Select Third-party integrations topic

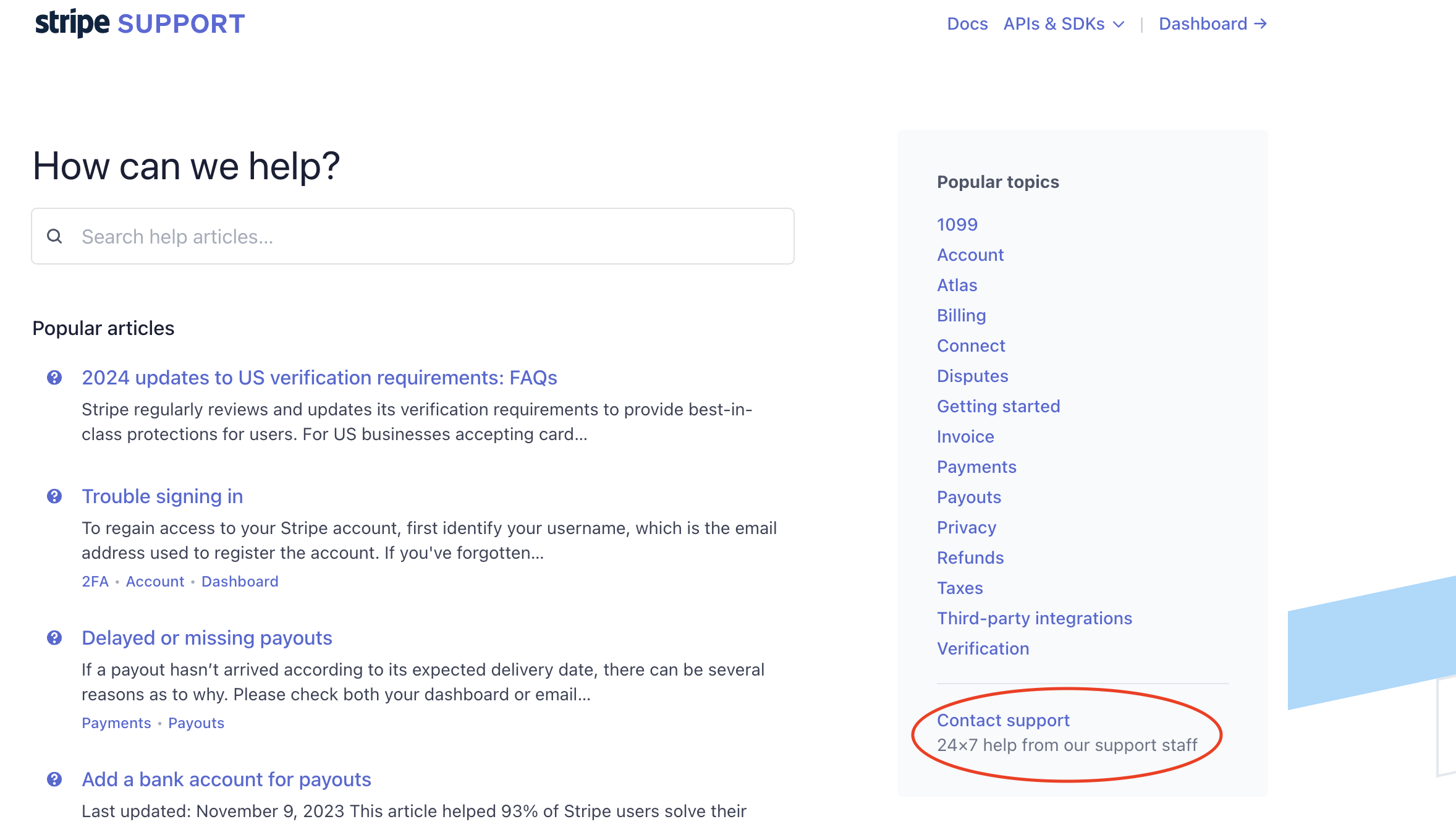tap(1035, 618)
